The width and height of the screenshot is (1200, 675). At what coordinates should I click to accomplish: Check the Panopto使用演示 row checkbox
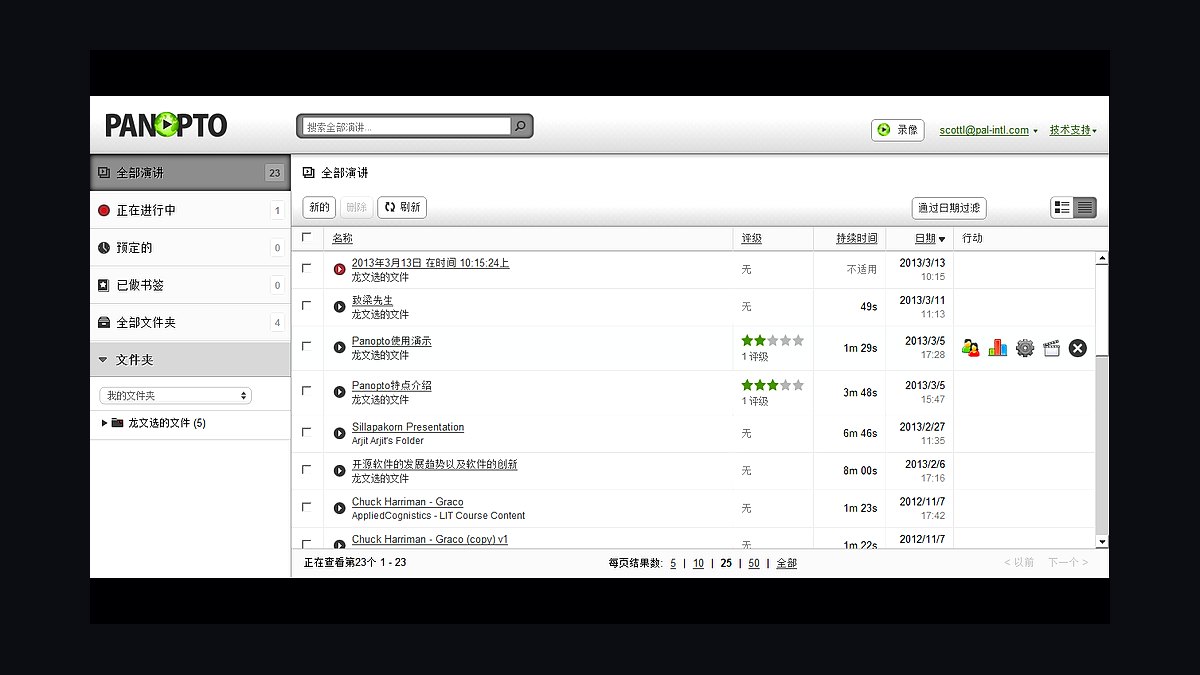pos(306,346)
